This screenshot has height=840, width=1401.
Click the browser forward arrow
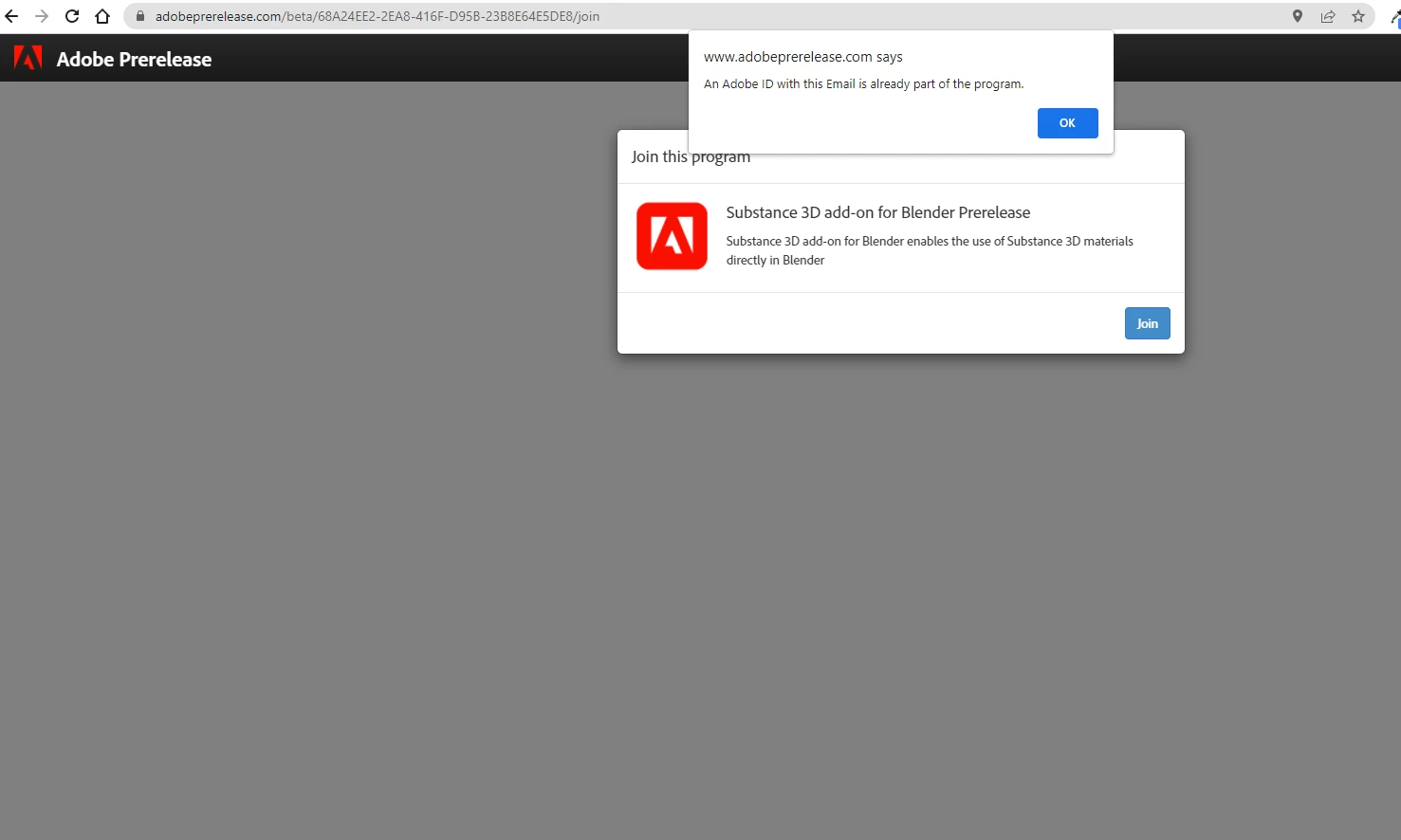pos(42,16)
